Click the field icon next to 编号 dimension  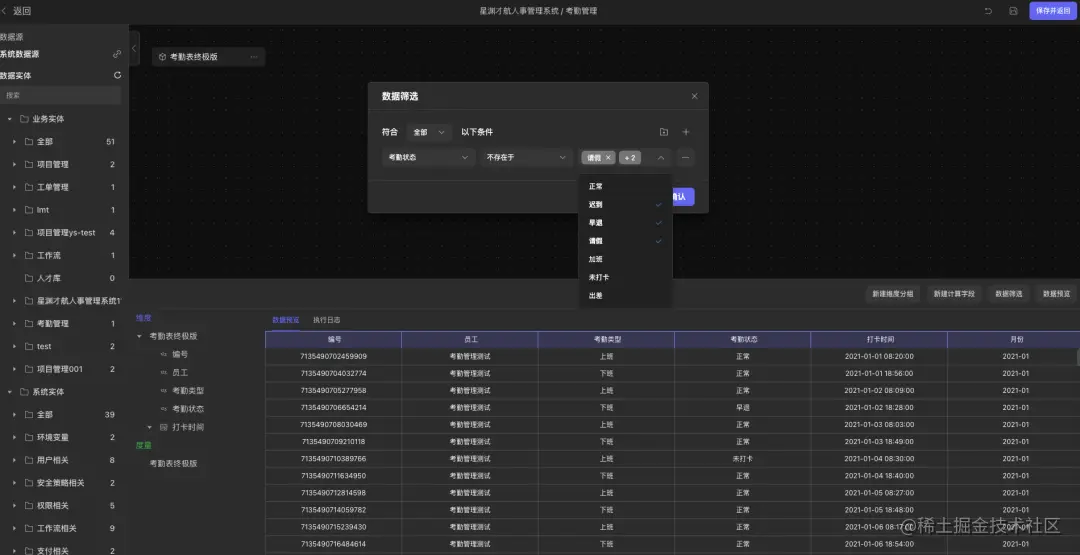tap(163, 354)
